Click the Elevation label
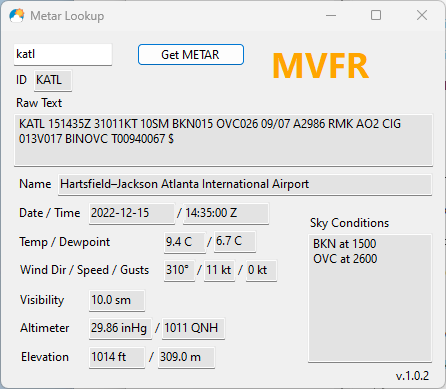This screenshot has width=446, height=389. 45,357
